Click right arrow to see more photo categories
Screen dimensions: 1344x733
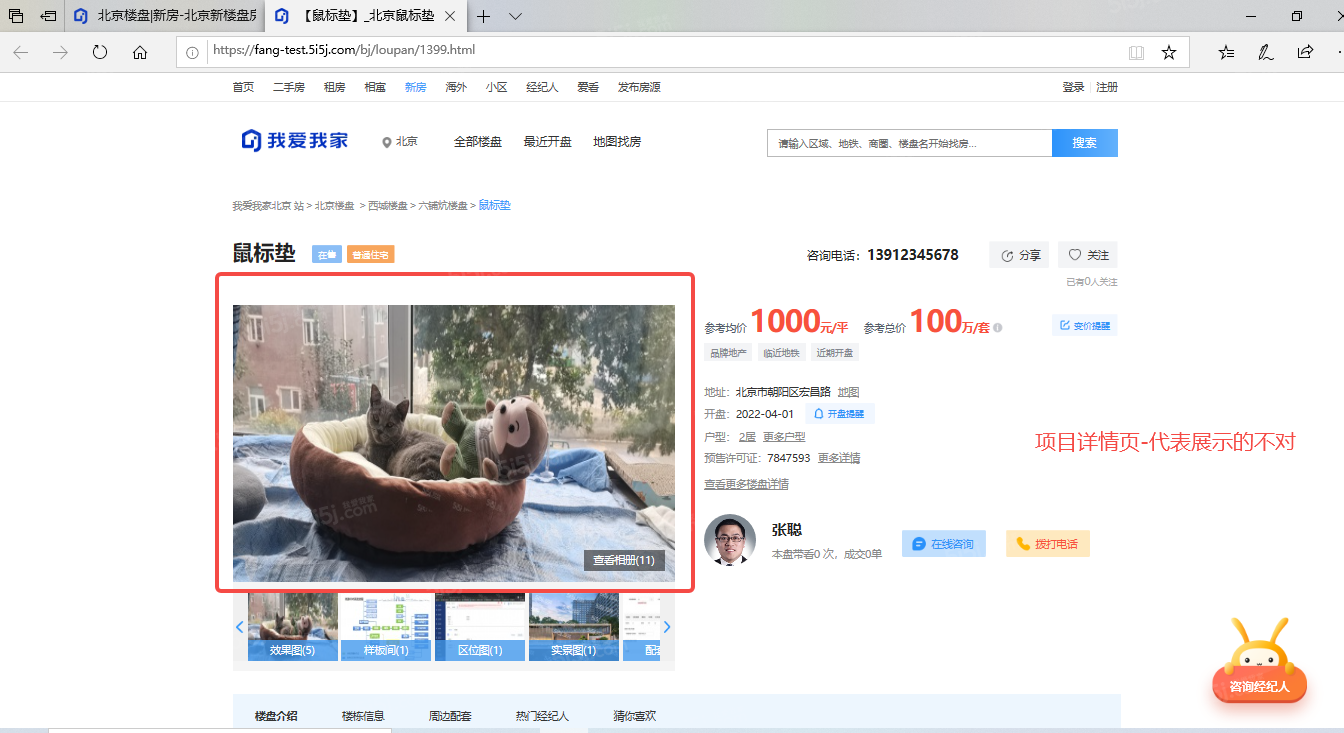click(x=667, y=626)
